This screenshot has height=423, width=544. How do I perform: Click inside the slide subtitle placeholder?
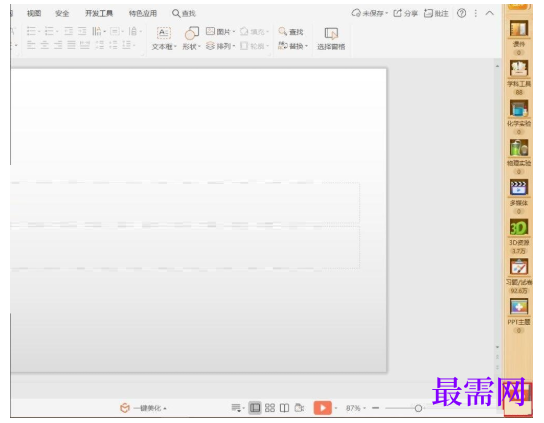tap(185, 247)
